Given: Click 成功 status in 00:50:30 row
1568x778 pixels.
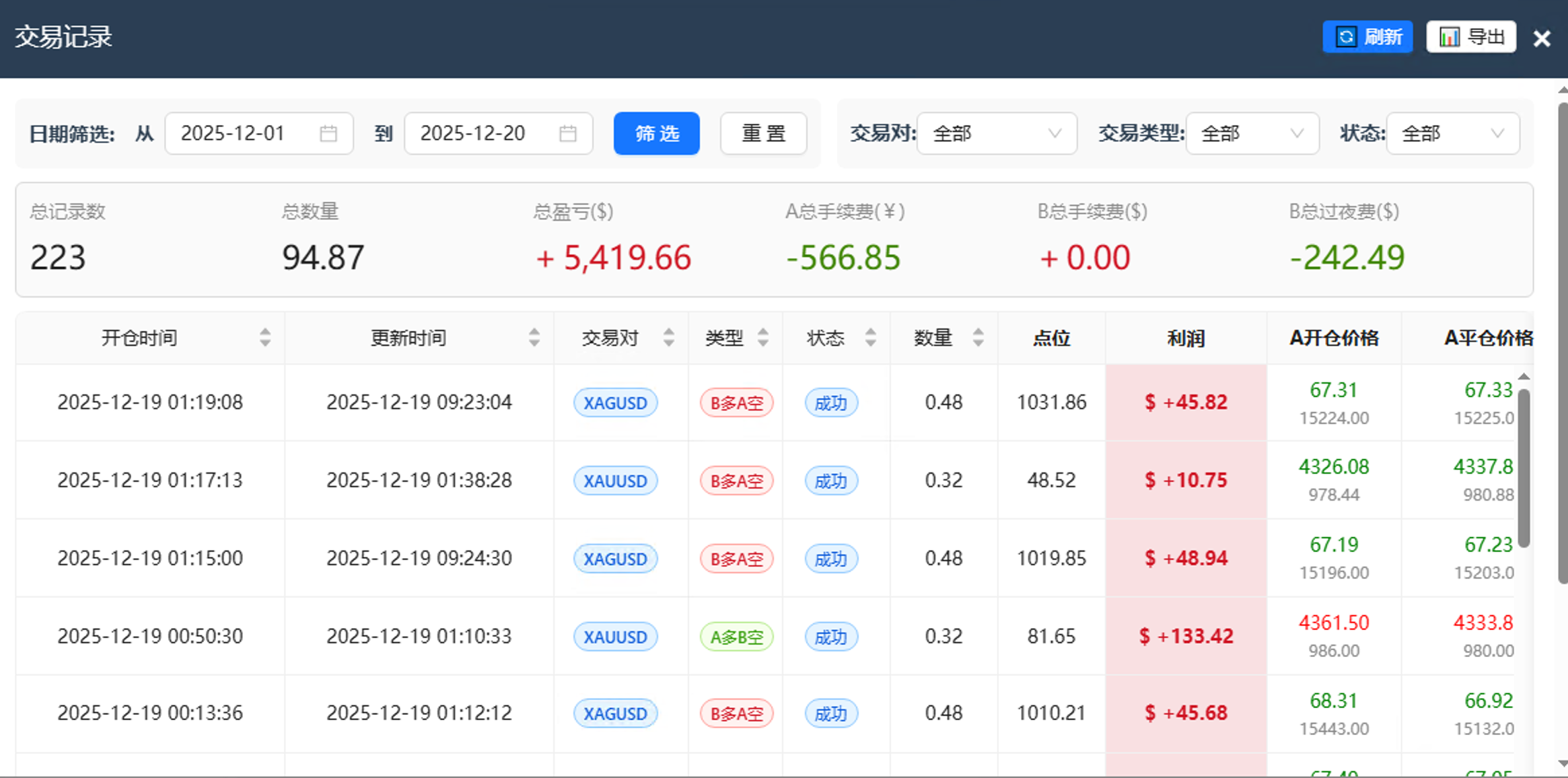Looking at the screenshot, I should [x=831, y=637].
